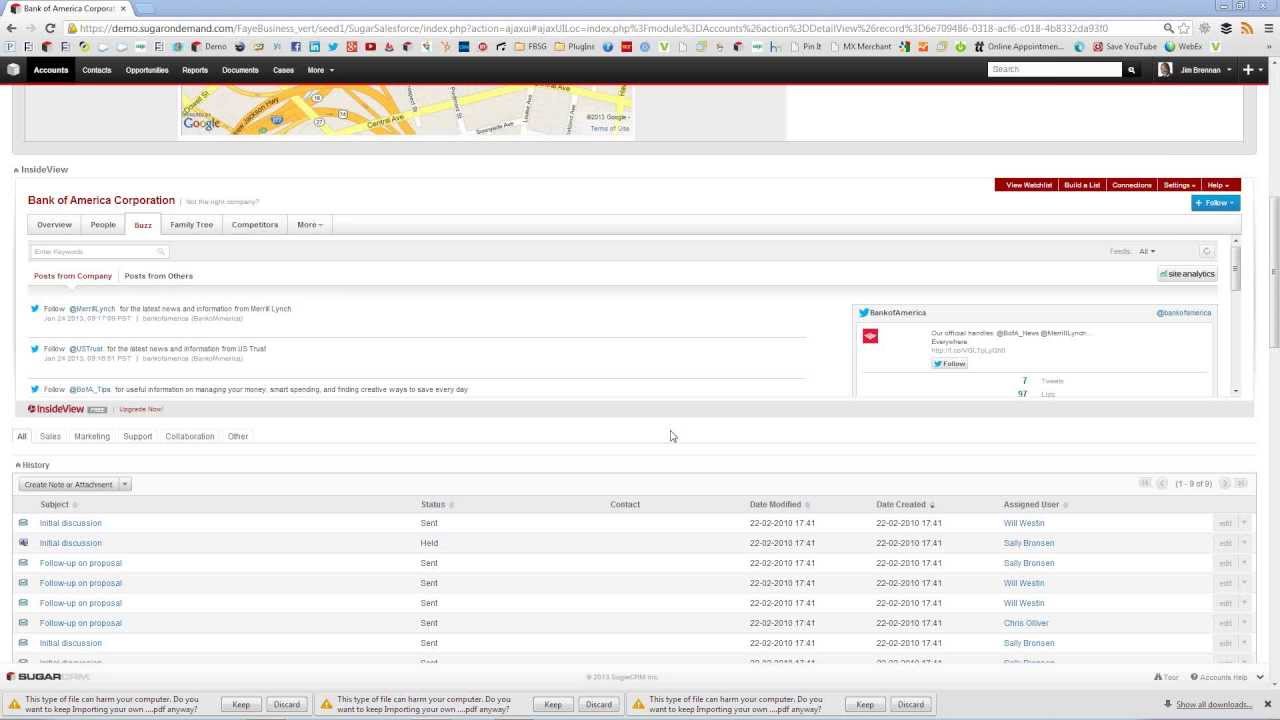
Task: Open the blue Follow dropdown button
Action: pyautogui.click(x=1215, y=203)
